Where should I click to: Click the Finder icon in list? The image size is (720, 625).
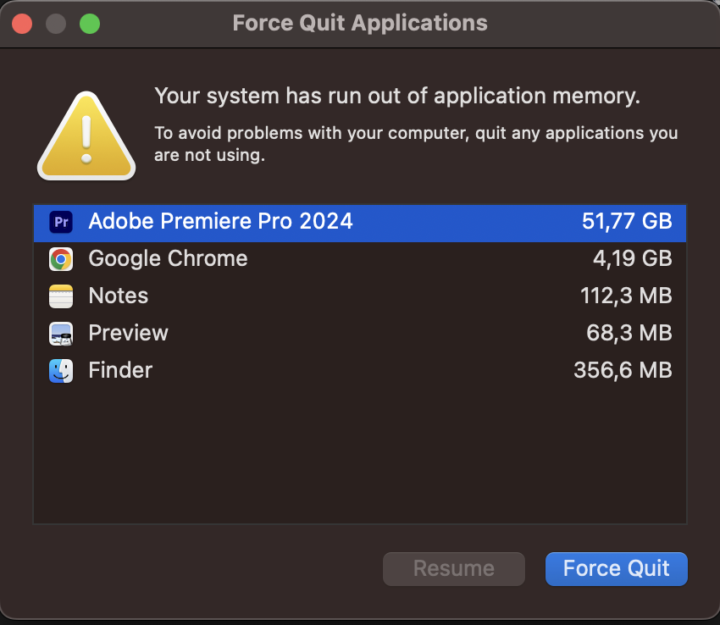coord(61,370)
